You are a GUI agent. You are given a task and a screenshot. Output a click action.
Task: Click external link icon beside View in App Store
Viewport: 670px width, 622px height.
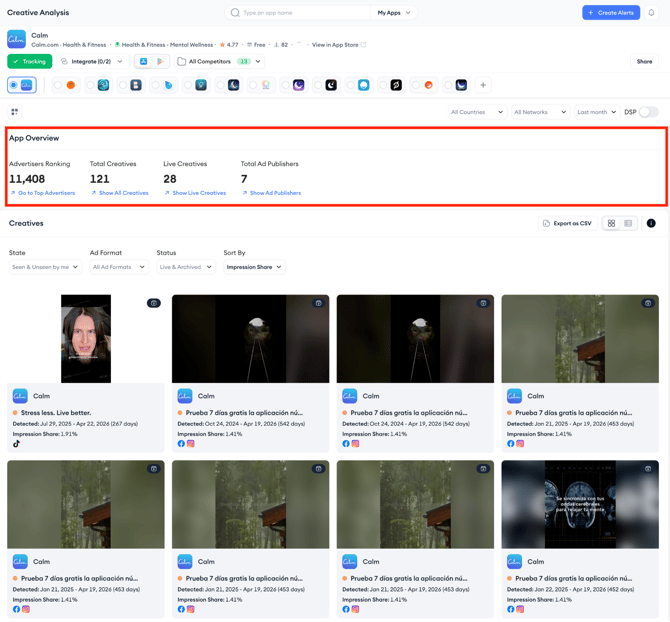coord(363,44)
